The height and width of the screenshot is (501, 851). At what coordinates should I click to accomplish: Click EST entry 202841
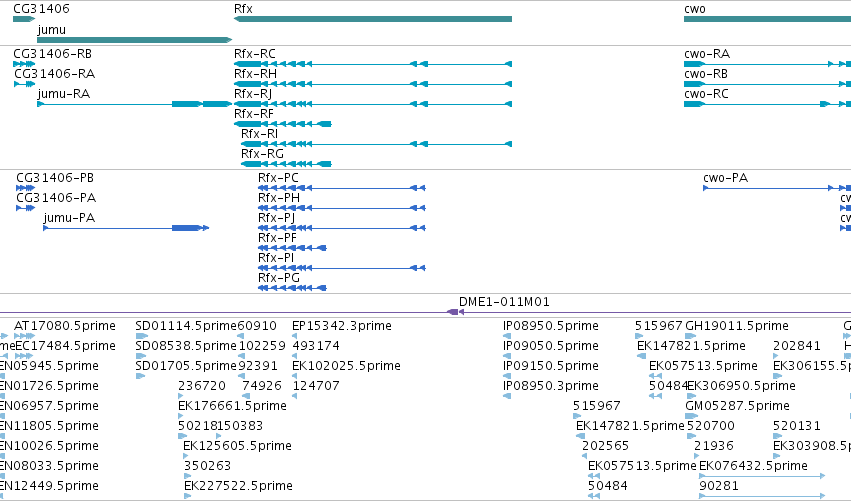[797, 346]
